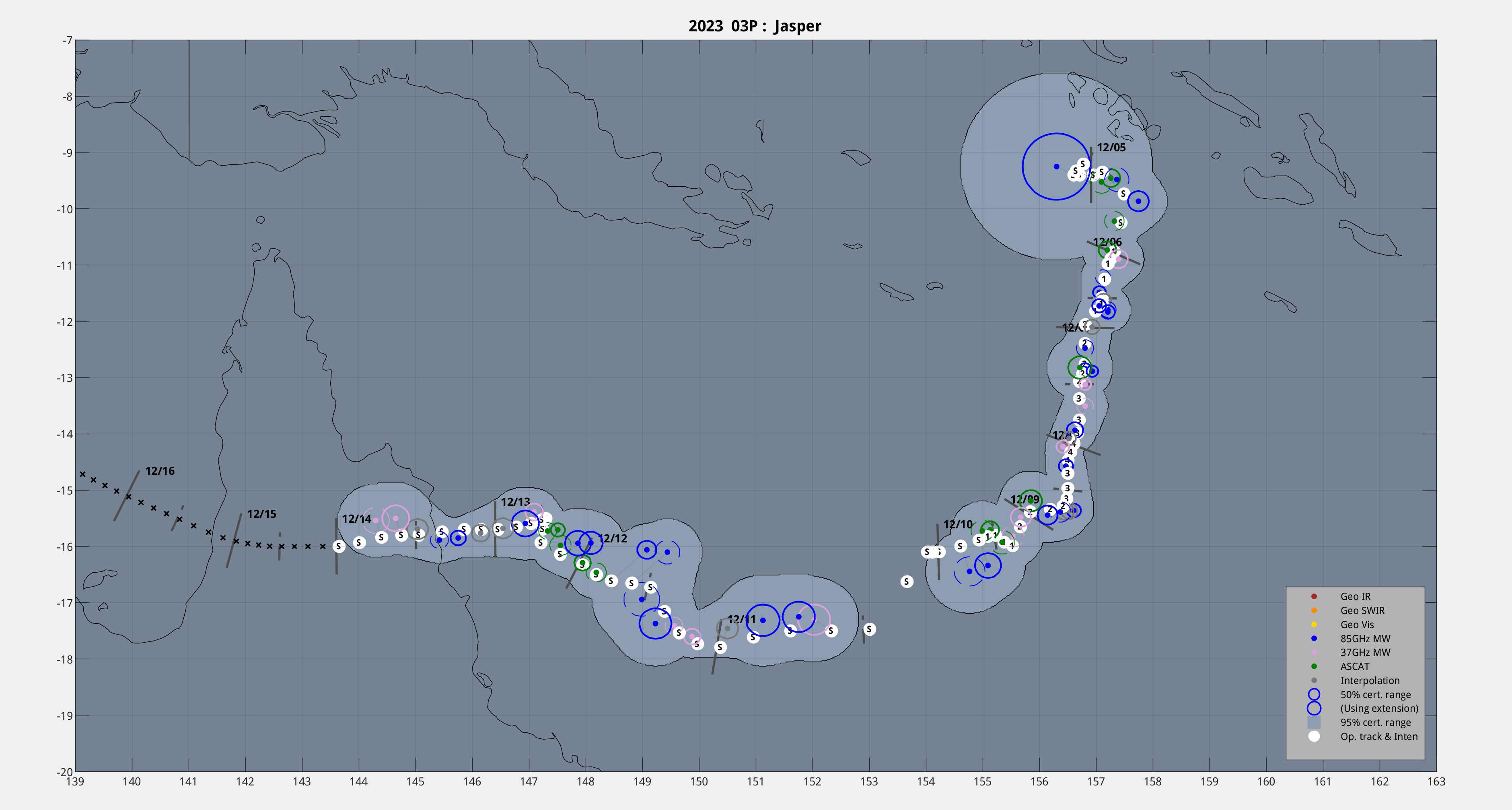
Task: Click the 37GHz MW pink legend dot
Action: (1314, 652)
